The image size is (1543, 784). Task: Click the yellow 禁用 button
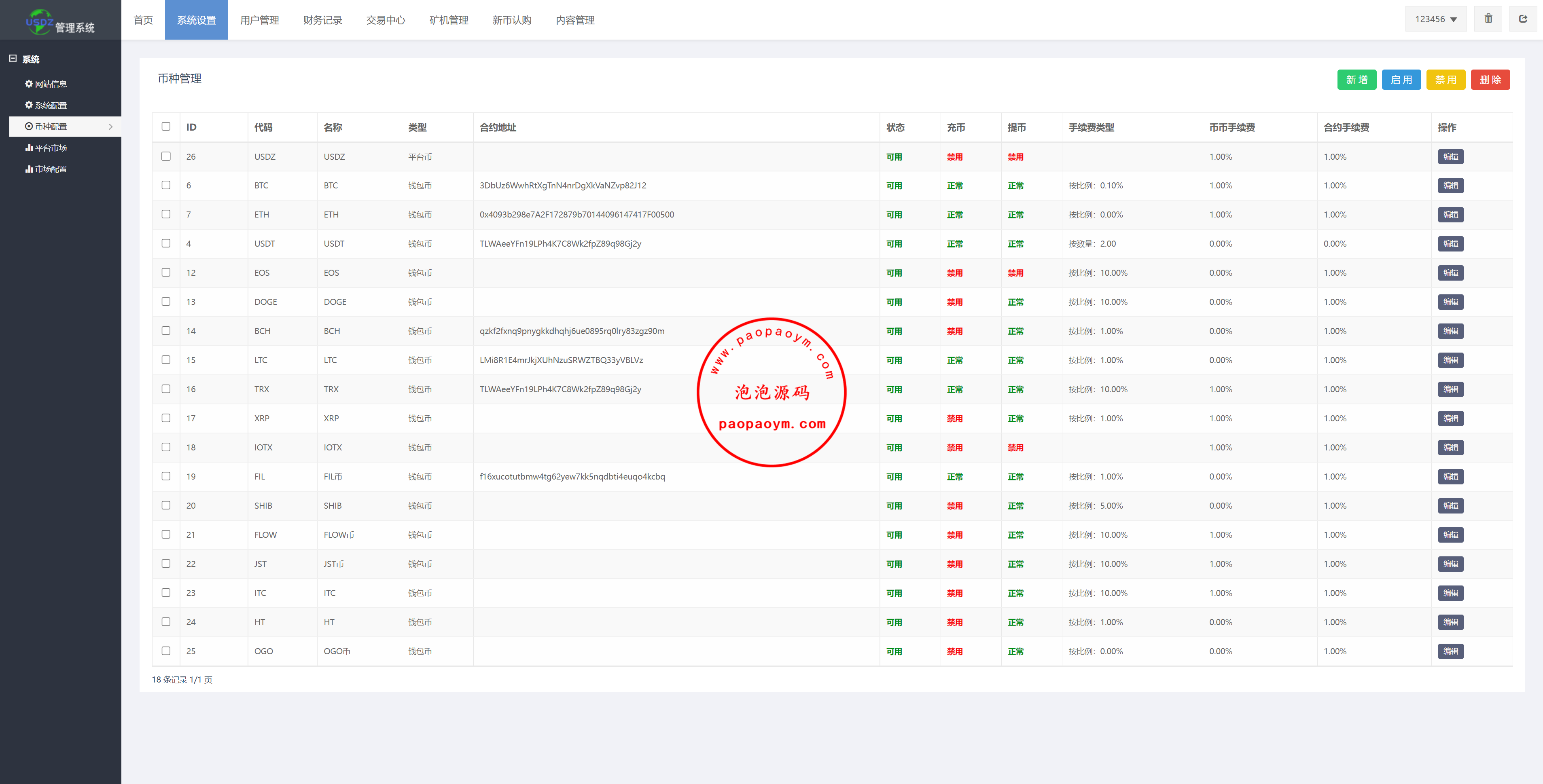click(x=1446, y=80)
